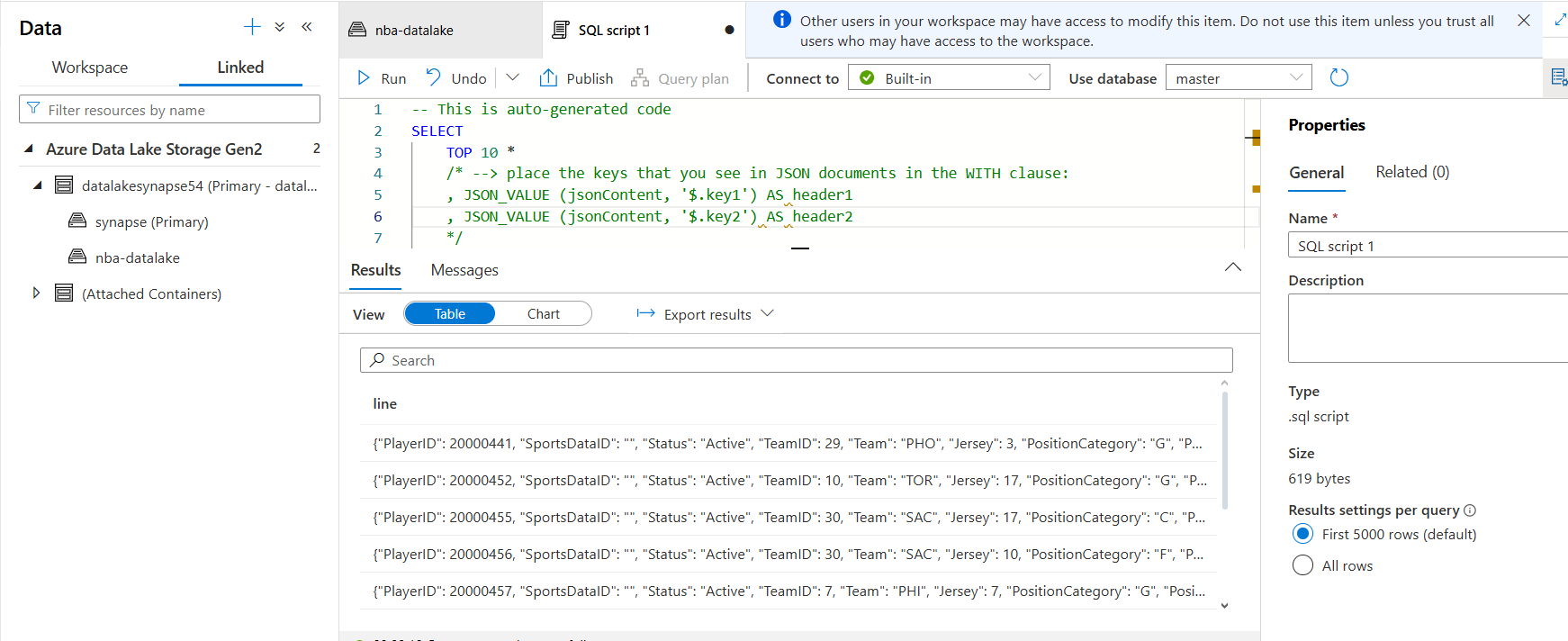Select the All rows option
This screenshot has width=1568, height=641.
[x=1302, y=565]
